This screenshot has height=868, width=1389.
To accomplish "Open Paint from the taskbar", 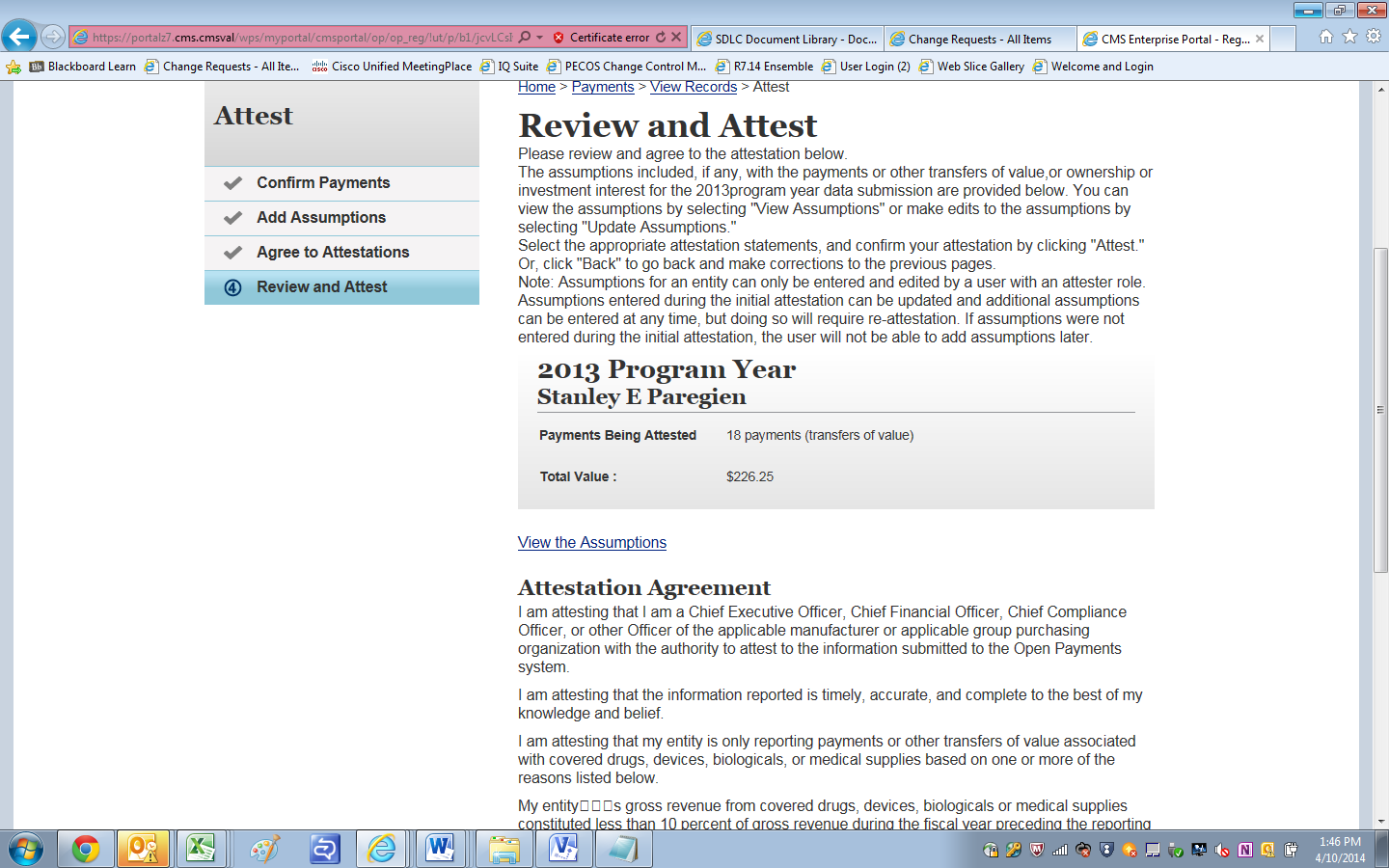I will point(264,849).
